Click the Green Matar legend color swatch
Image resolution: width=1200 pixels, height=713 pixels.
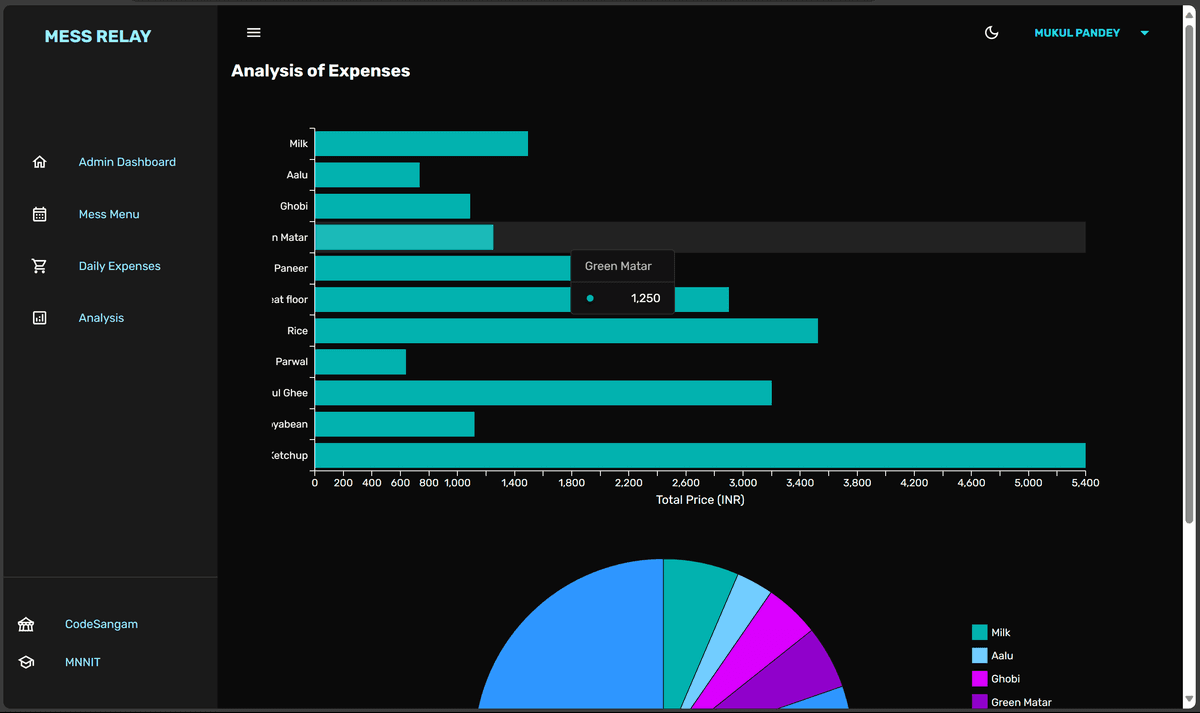(x=980, y=702)
